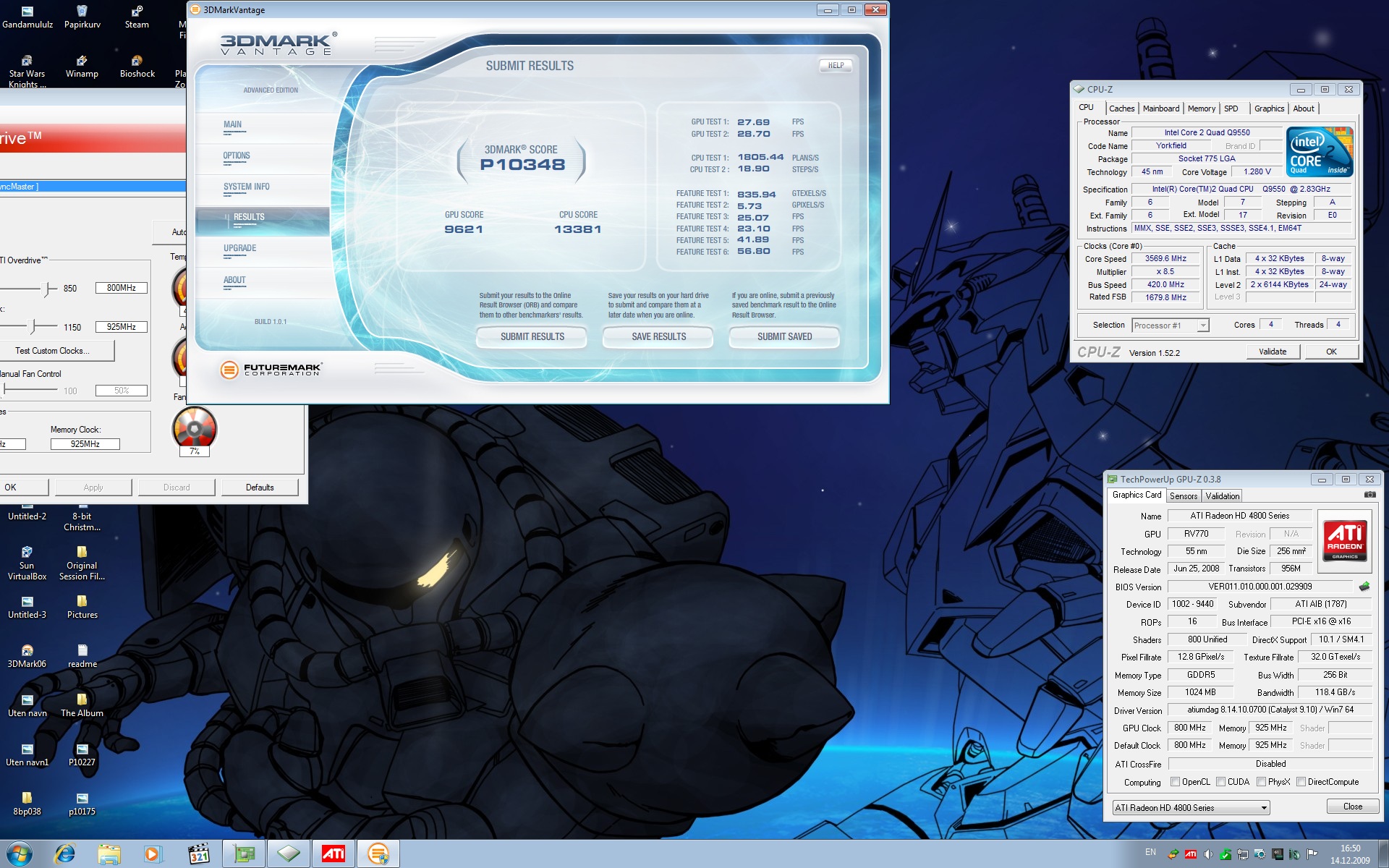The width and height of the screenshot is (1389, 868).
Task: Click OK in CPU-Z window
Action: click(x=1331, y=352)
